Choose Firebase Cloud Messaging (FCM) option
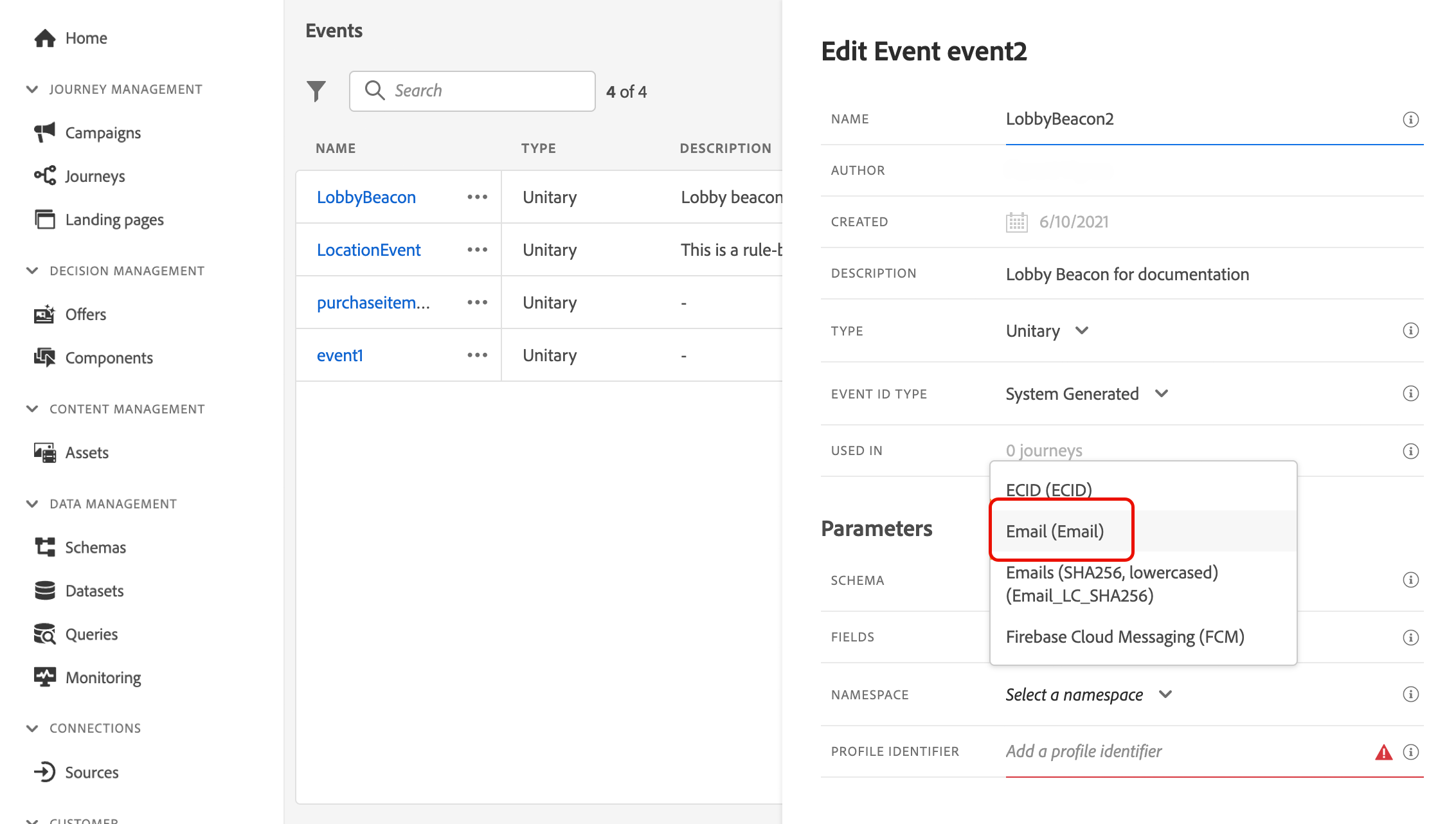The image size is (1456, 824). [x=1124, y=637]
